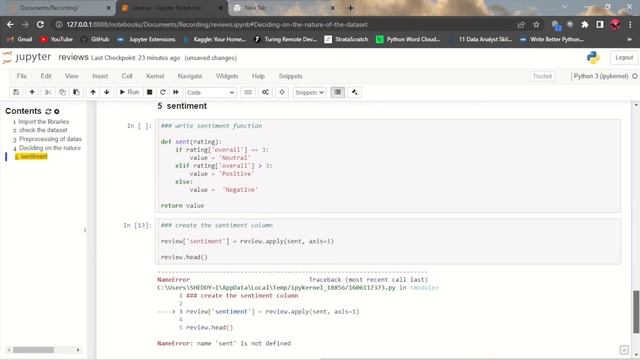The height and width of the screenshot is (360, 640).
Task: Click the NameError output message
Action: 224,344
